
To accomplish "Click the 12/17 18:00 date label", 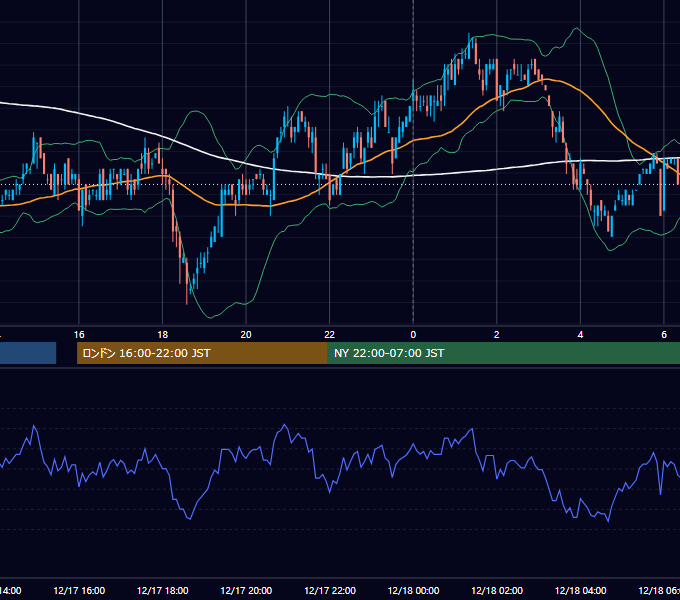I will click(x=163, y=590).
